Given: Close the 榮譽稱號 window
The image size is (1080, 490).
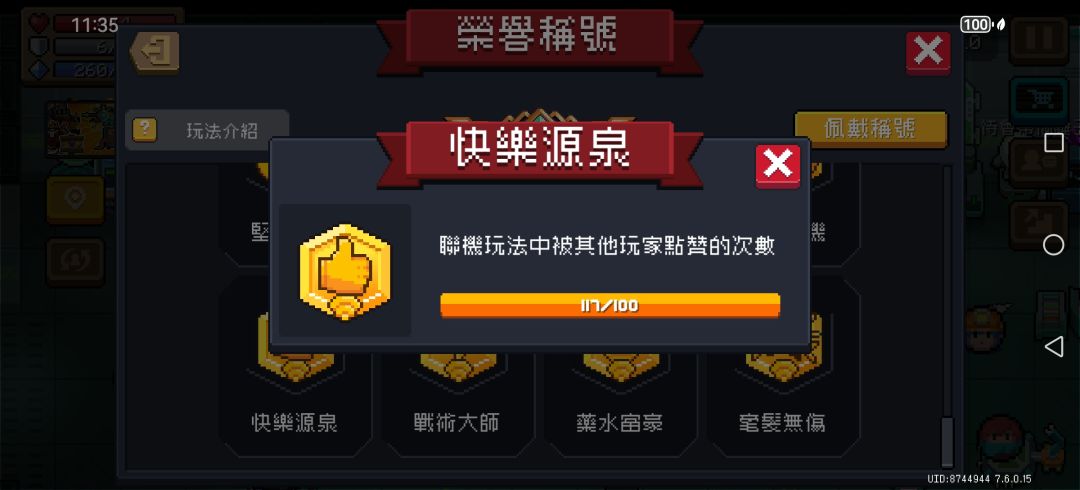Looking at the screenshot, I should point(928,52).
